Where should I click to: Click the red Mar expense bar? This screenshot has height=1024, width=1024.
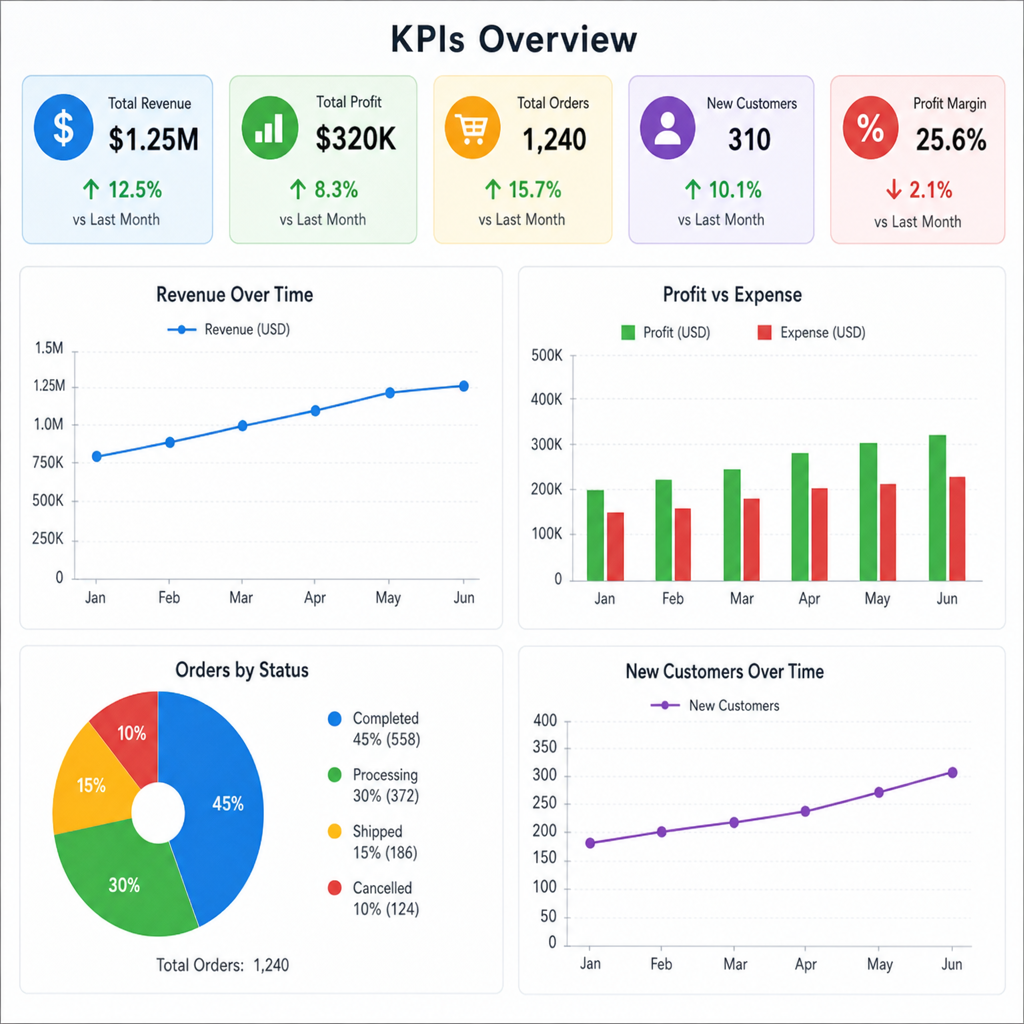tap(752, 539)
